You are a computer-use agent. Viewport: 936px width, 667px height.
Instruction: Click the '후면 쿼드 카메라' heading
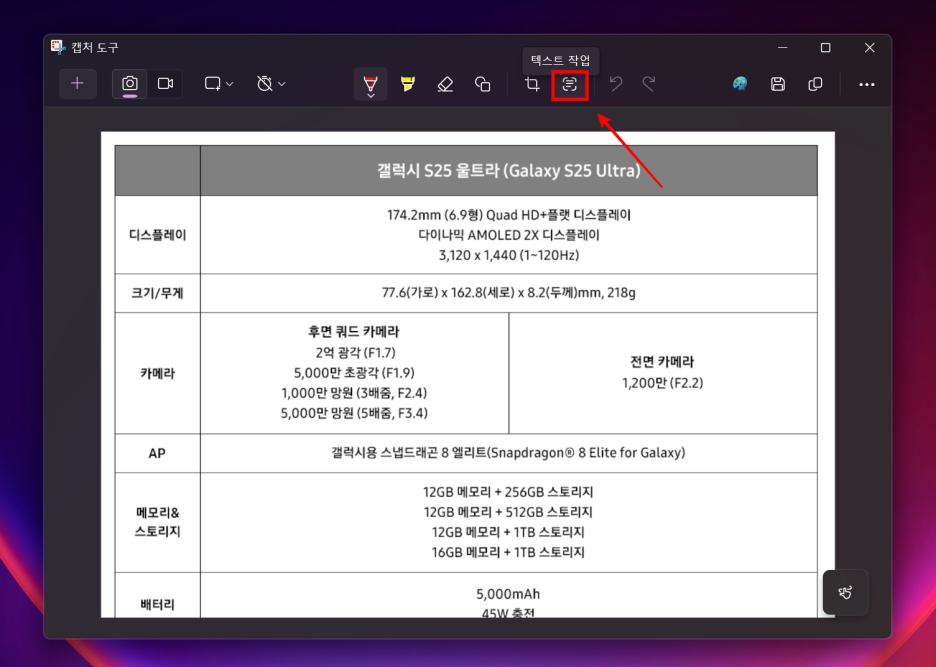click(354, 331)
